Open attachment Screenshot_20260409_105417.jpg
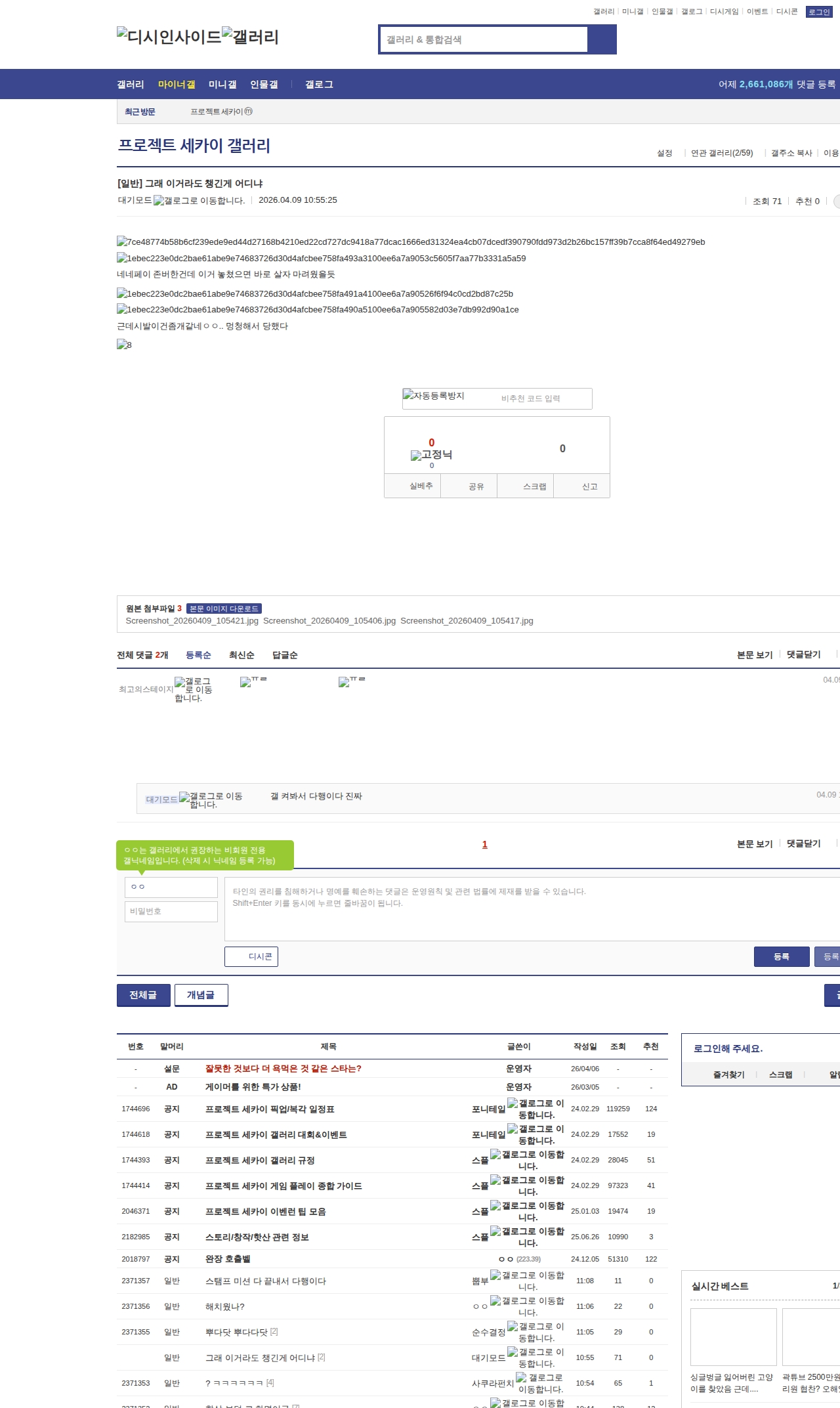Viewport: 840px width, 1408px height. [467, 621]
